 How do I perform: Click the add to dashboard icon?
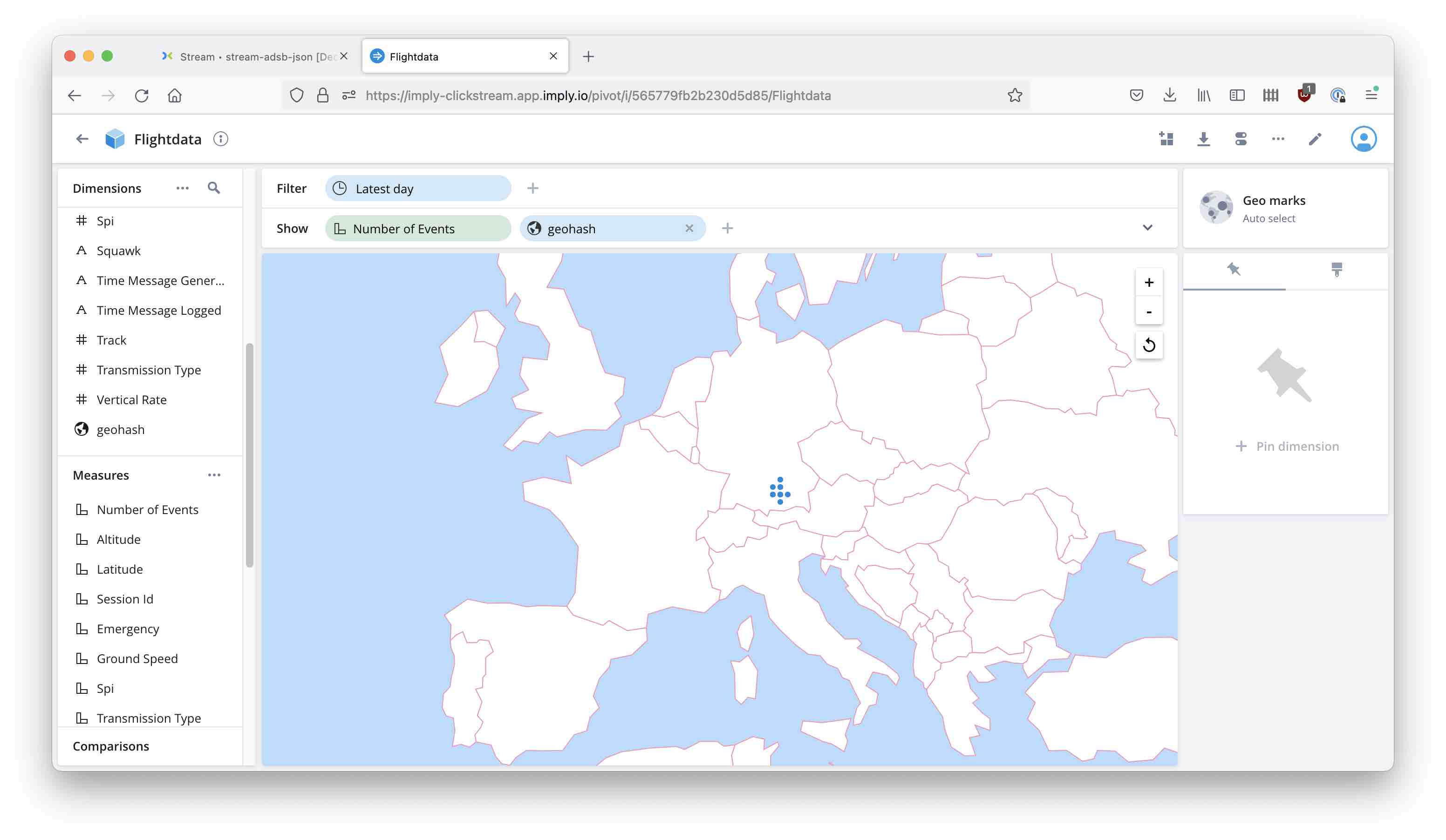(x=1166, y=139)
